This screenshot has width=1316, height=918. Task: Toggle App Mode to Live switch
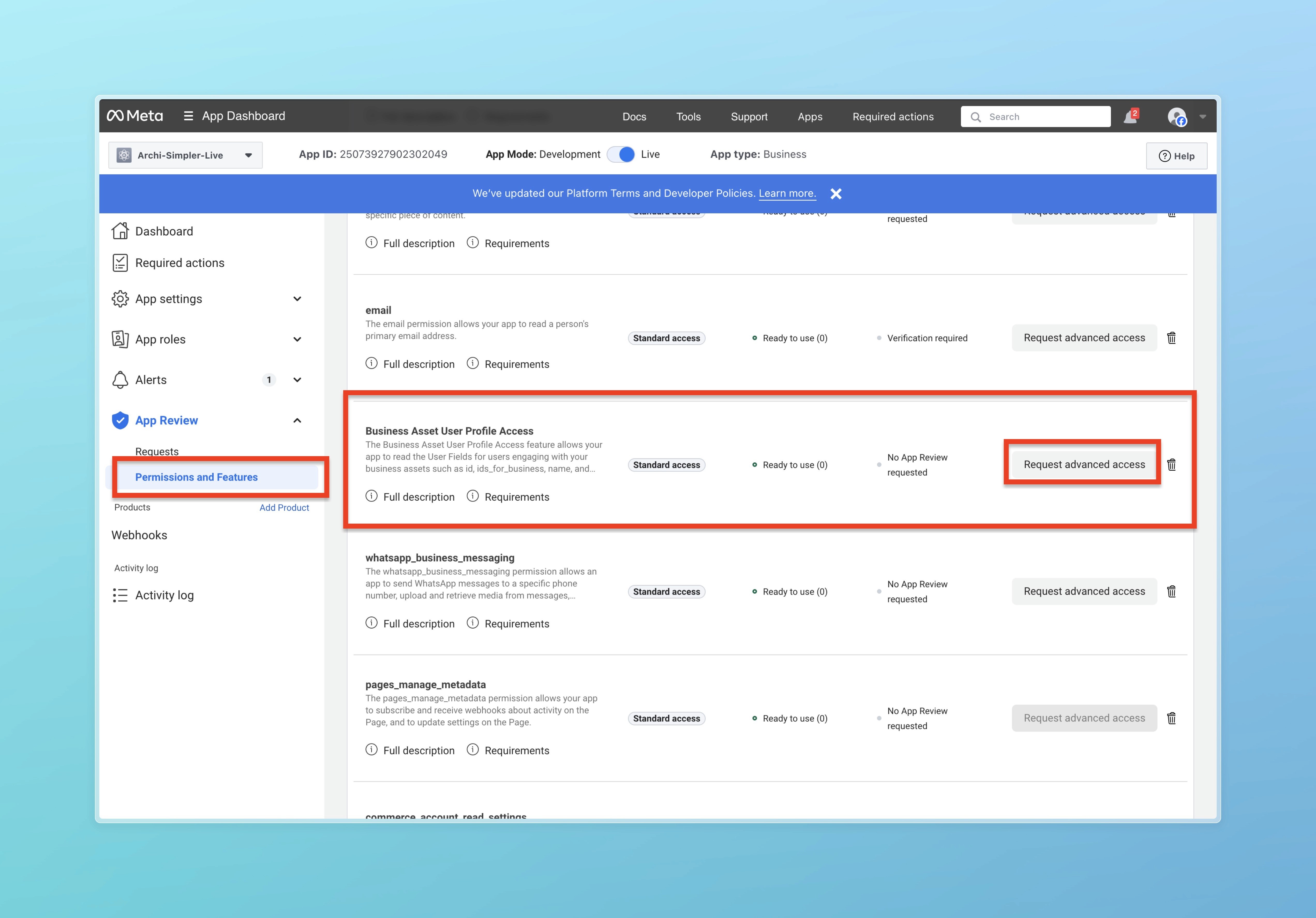tap(621, 155)
